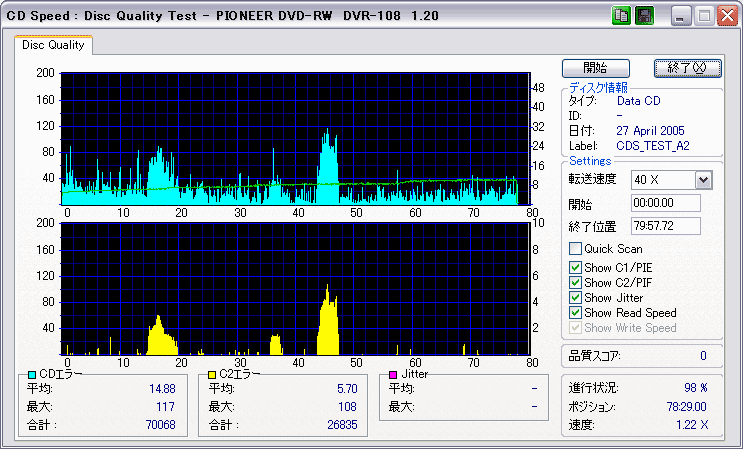Viewport: 743px width, 449px height.
Task: Click the date 27 April 2005
Action: 650,131
